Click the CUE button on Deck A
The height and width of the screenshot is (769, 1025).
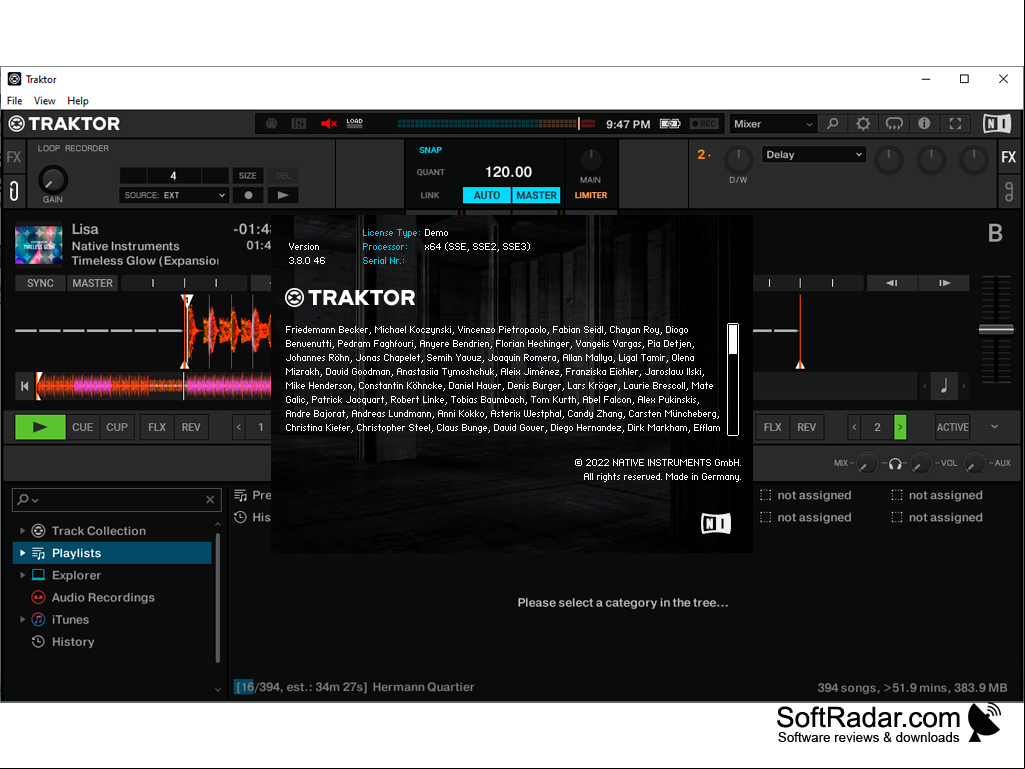click(82, 427)
